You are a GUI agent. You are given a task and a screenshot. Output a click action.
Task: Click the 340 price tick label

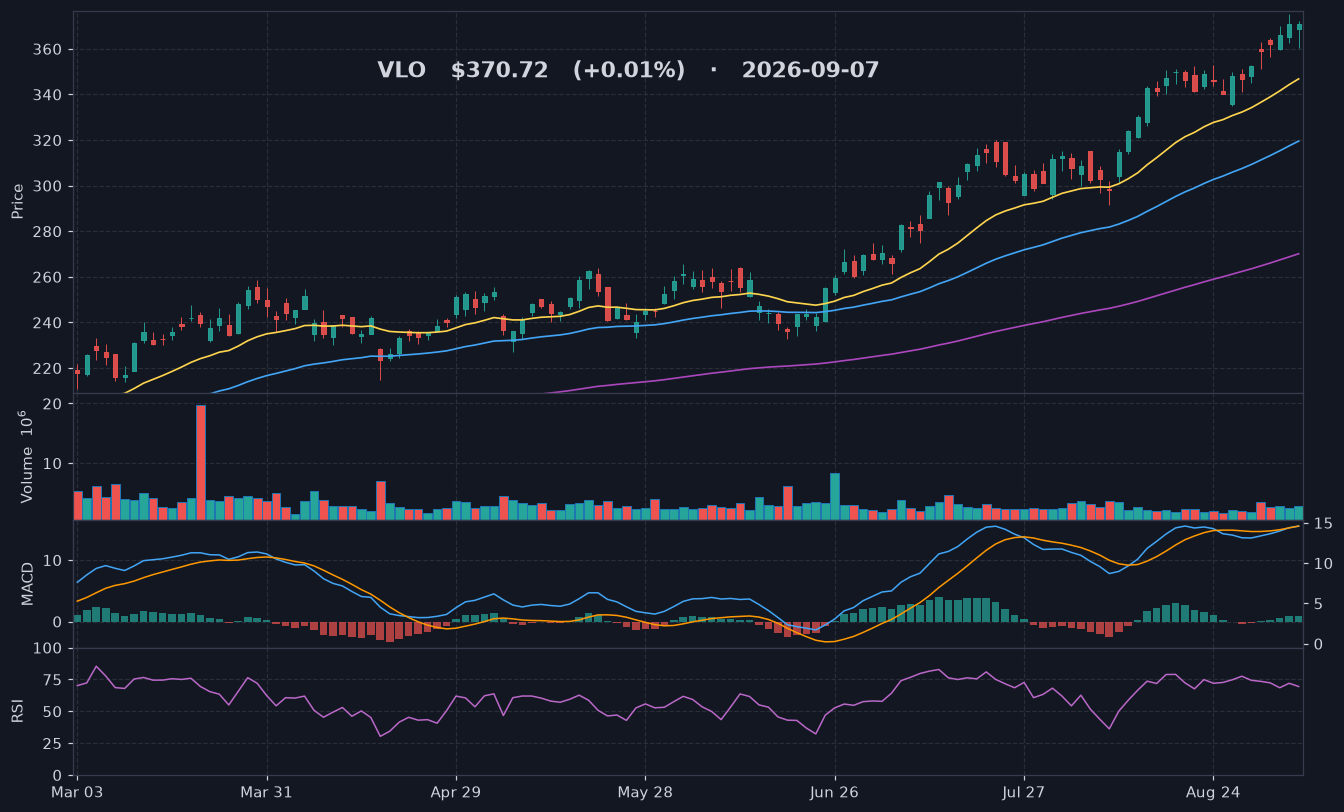coord(48,95)
